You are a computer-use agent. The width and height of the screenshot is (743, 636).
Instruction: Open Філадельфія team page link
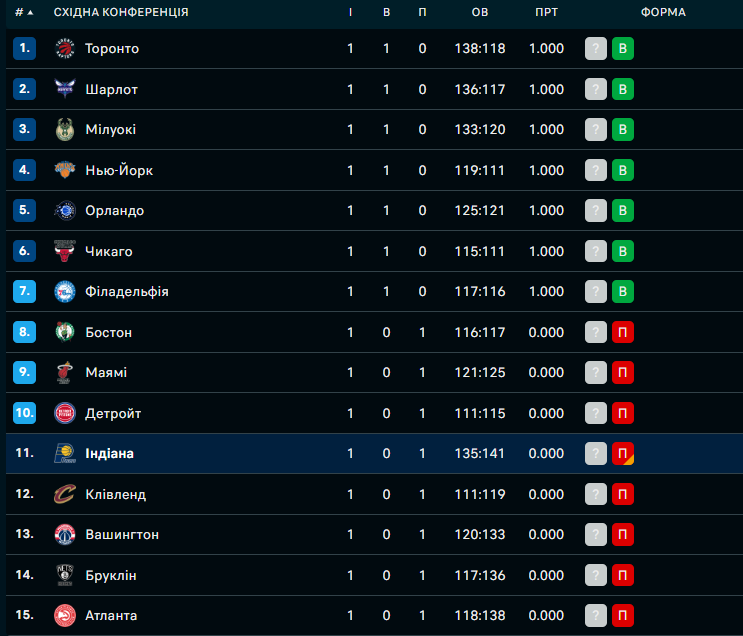[127, 291]
